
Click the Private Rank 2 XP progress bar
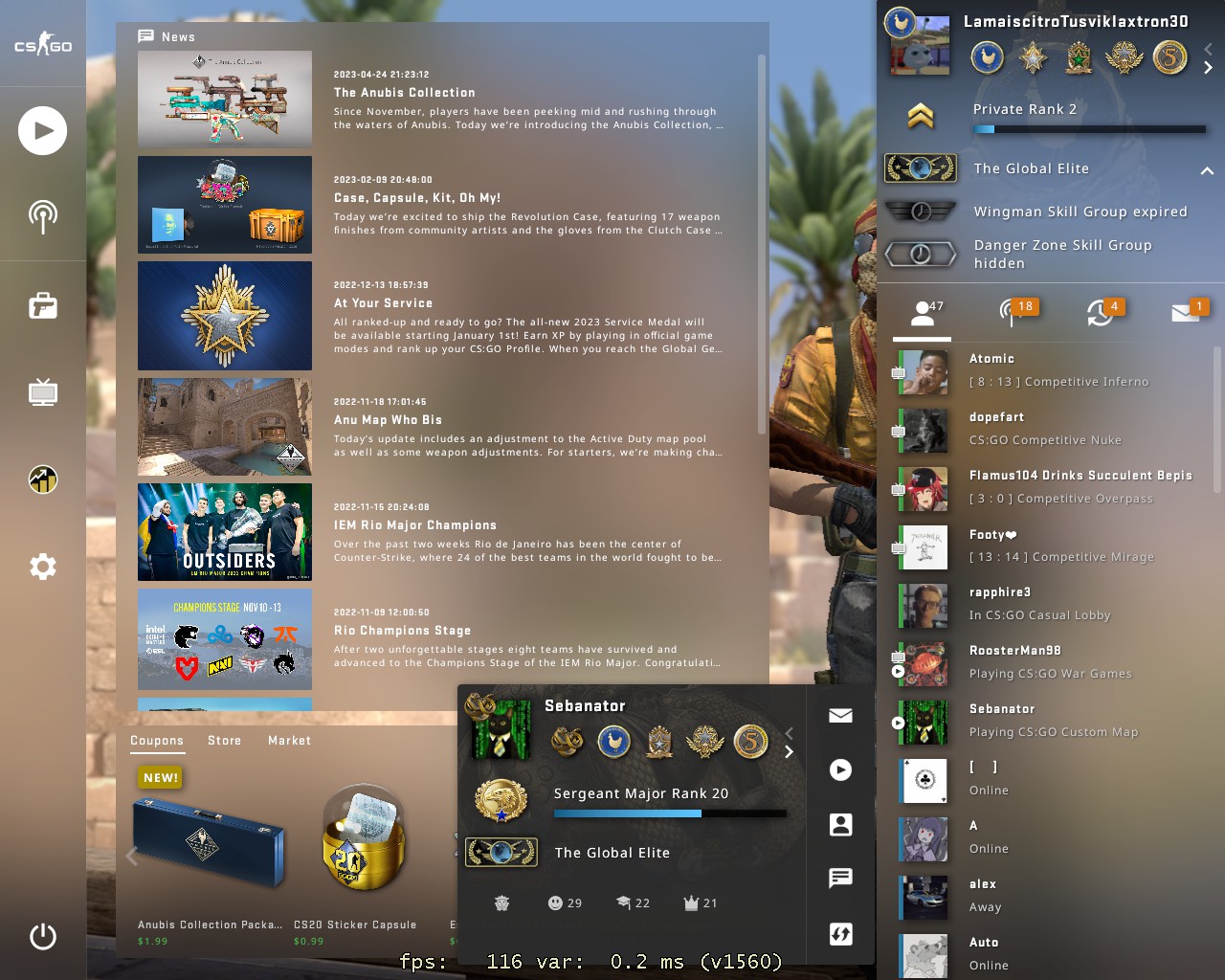[1089, 129]
